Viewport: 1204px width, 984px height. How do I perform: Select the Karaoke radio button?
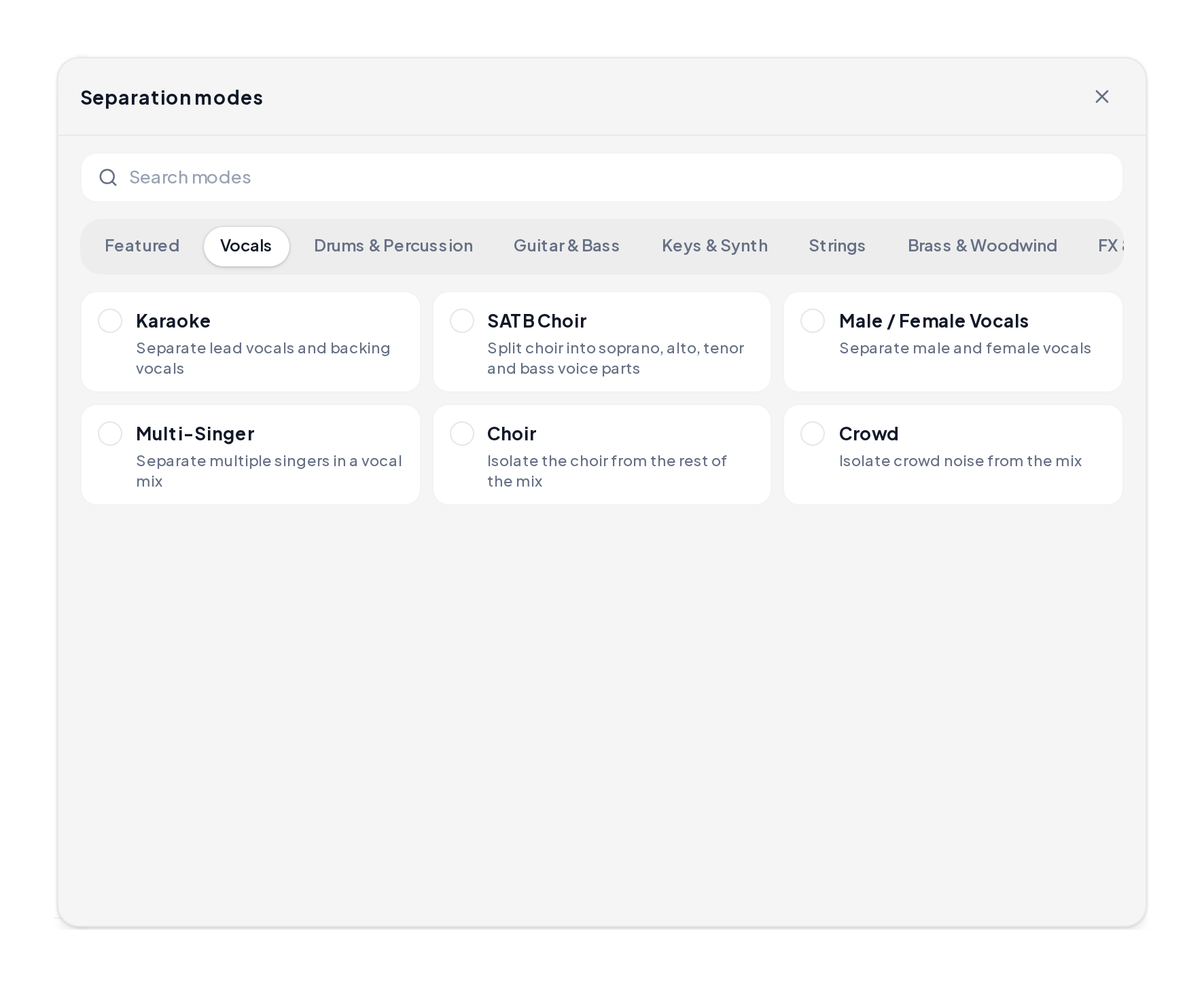(110, 321)
